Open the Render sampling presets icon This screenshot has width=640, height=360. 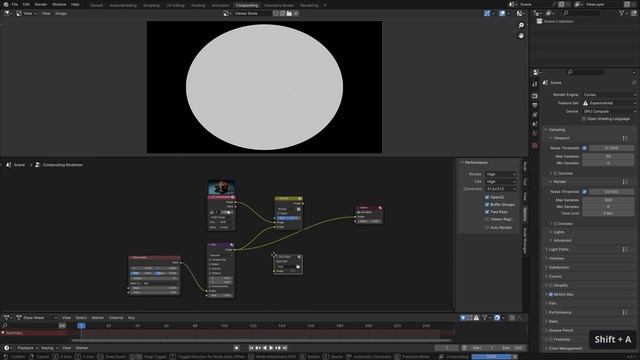[625, 182]
